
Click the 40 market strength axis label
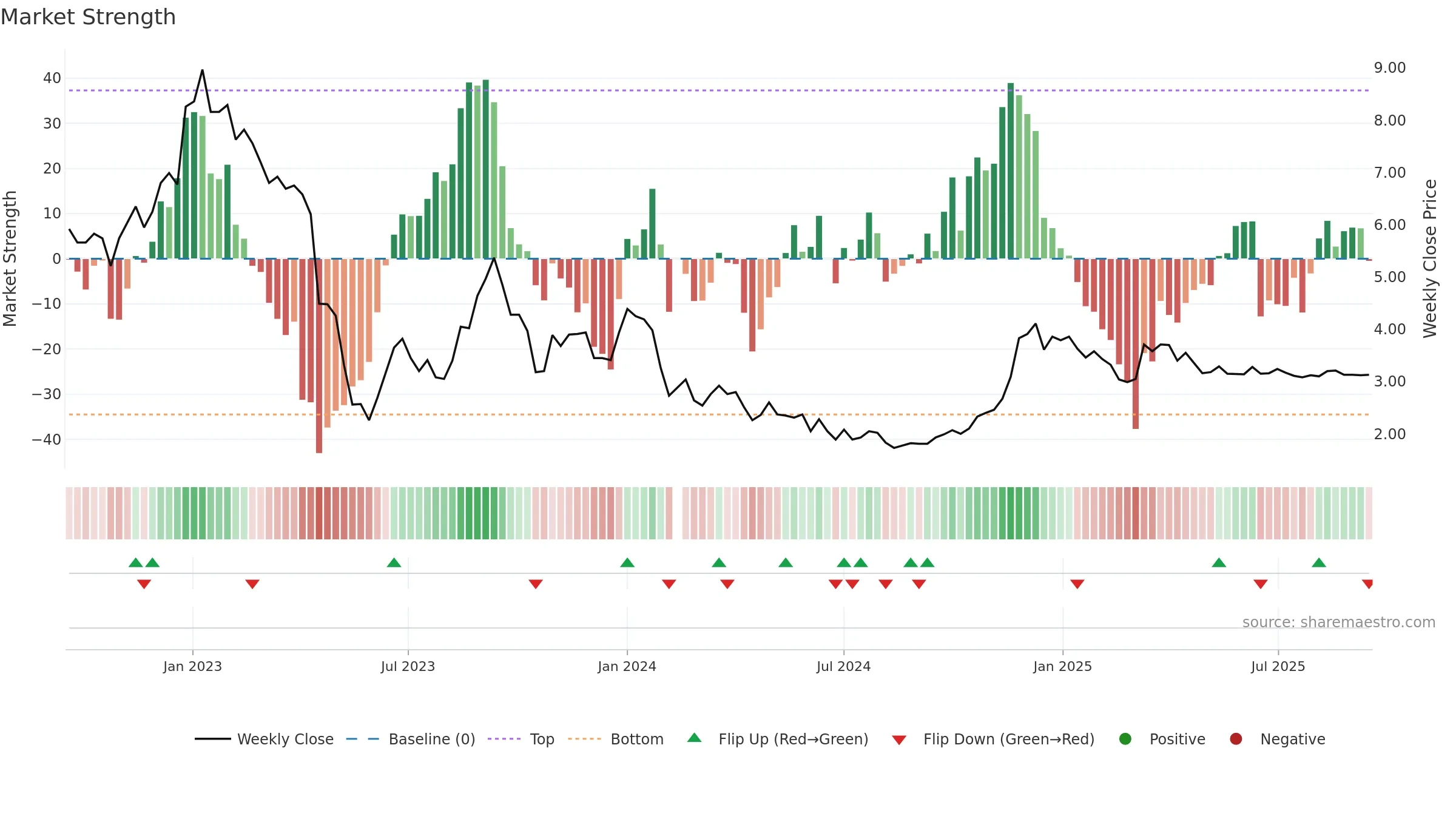52,78
